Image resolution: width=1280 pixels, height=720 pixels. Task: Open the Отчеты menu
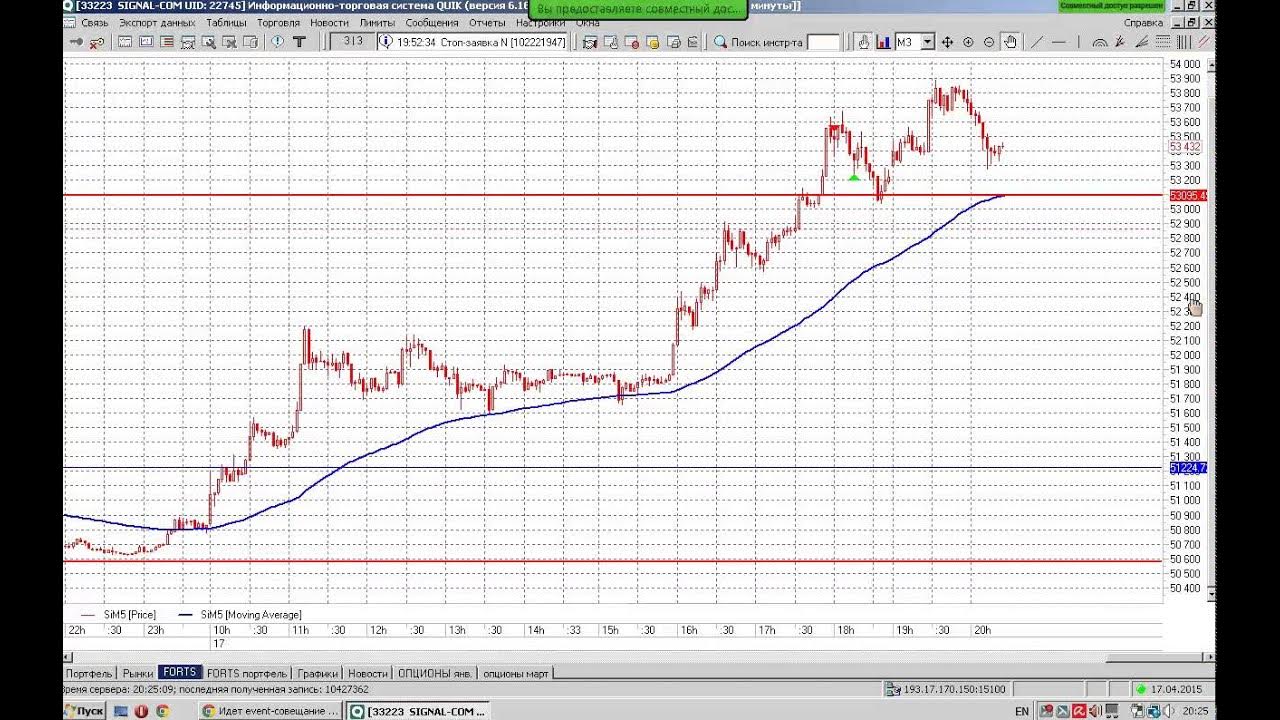pyautogui.click(x=487, y=22)
